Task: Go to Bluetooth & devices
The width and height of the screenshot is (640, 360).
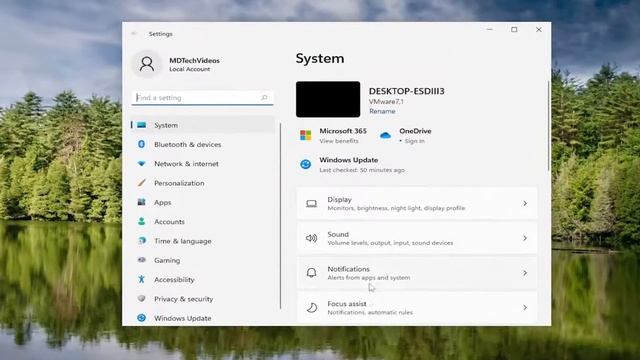Action: (x=203, y=144)
